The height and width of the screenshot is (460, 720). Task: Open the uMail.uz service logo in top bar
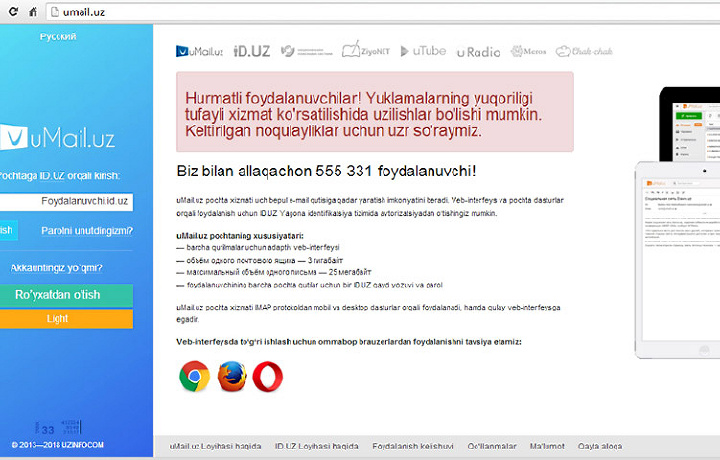click(199, 51)
